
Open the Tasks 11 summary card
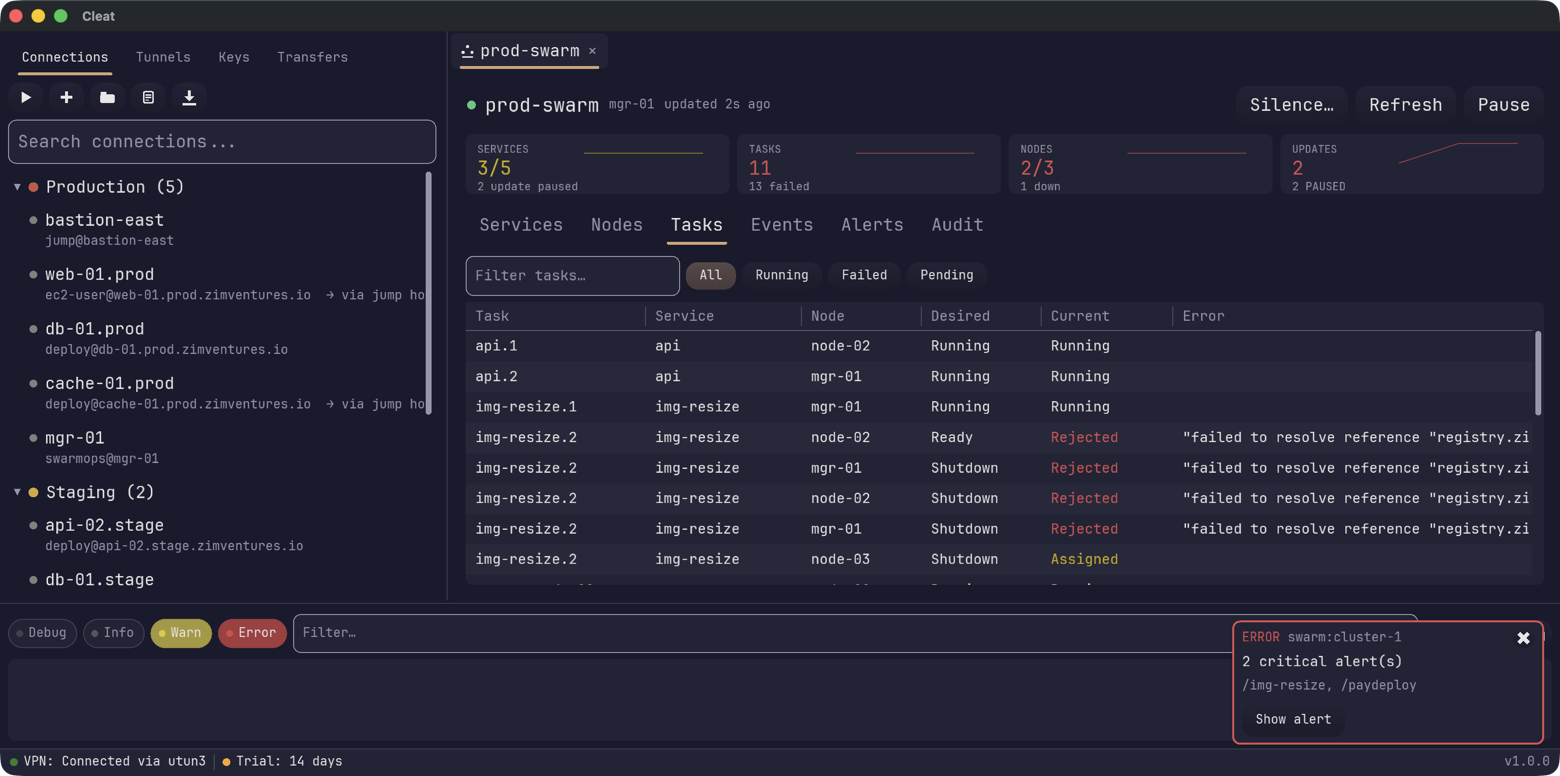point(869,164)
